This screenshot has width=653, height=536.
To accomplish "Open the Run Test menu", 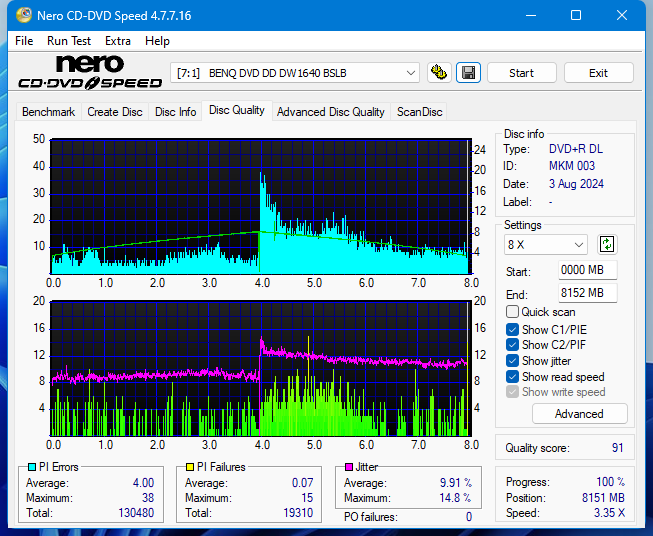I will click(x=69, y=41).
